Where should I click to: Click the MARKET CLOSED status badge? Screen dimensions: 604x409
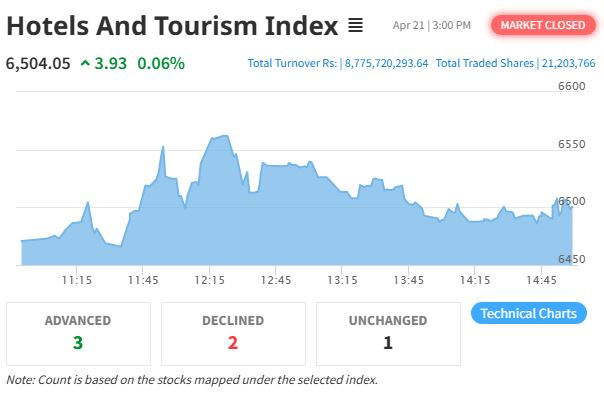click(543, 25)
